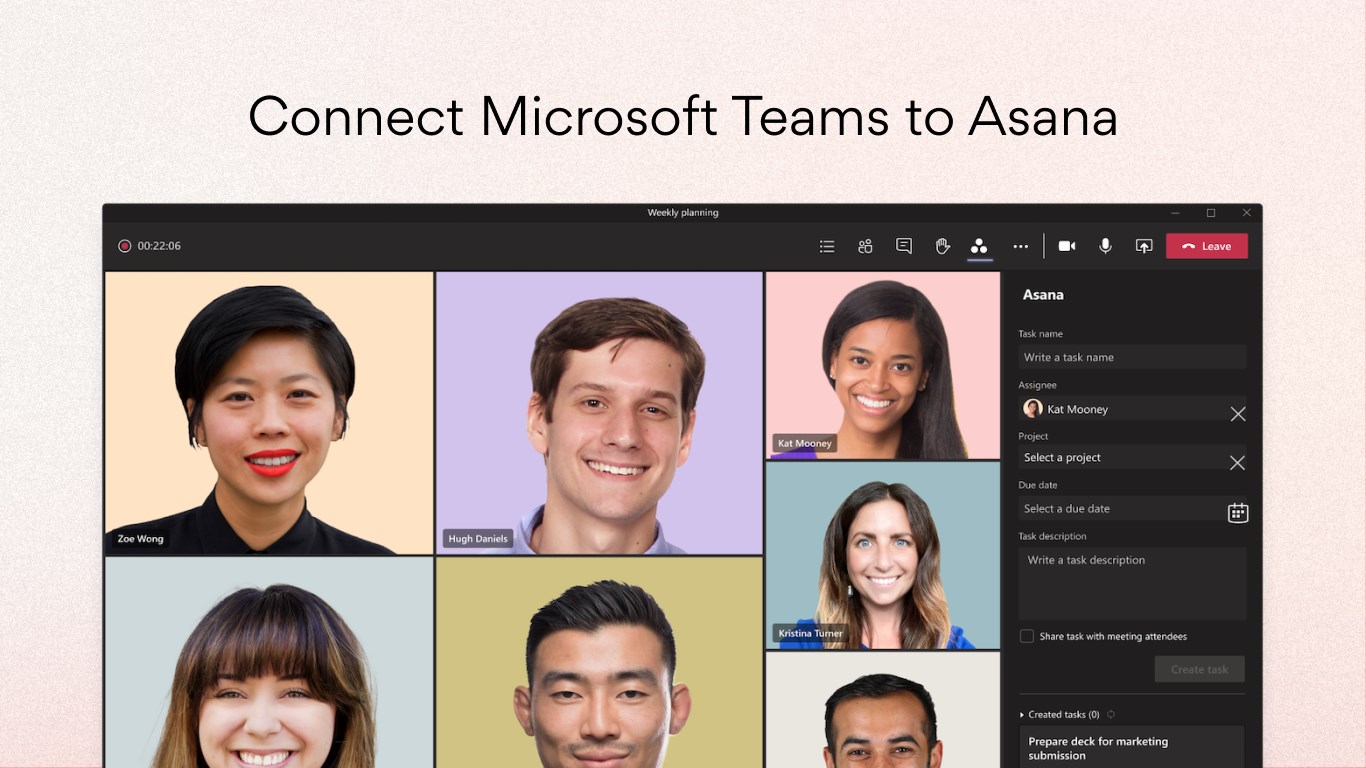1366x768 pixels.
Task: Leave the Weekly planning meeting
Action: pyautogui.click(x=1207, y=246)
